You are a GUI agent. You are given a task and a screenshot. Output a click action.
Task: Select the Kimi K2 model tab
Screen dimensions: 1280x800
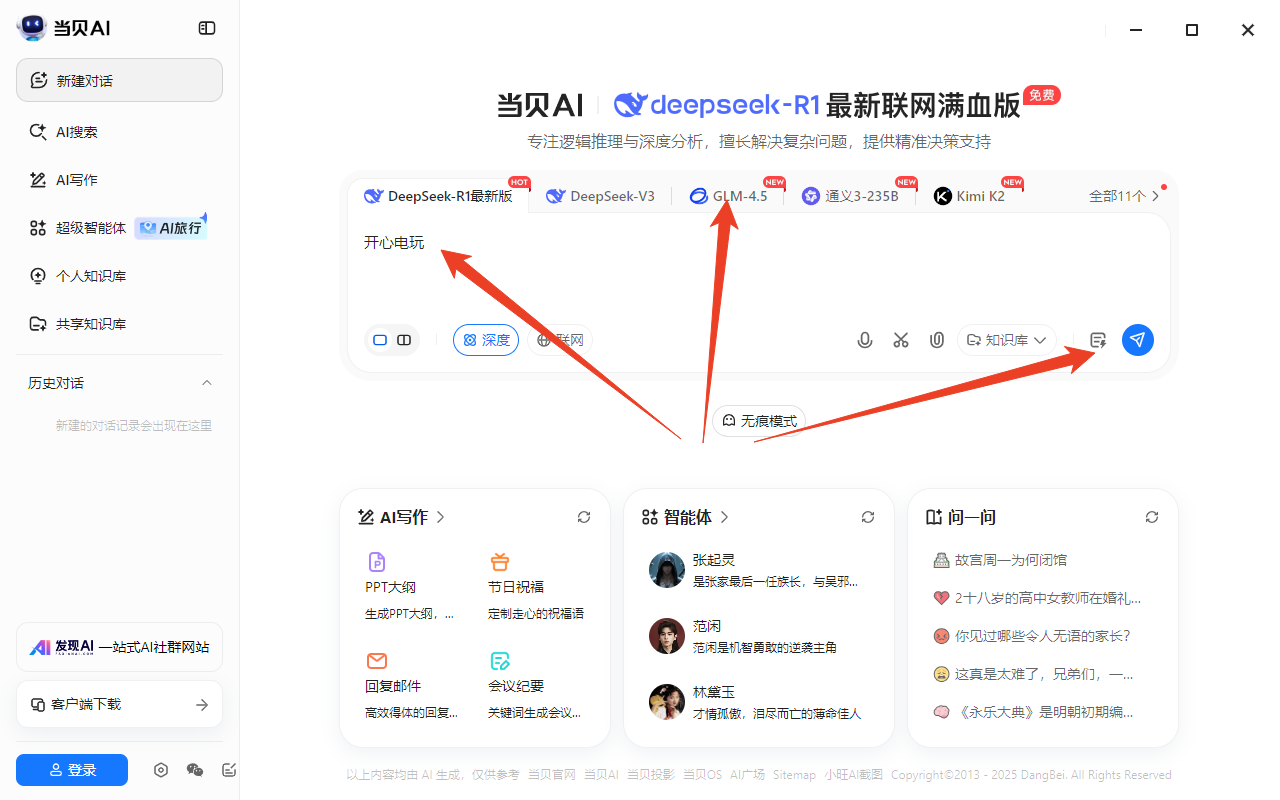pyautogui.click(x=970, y=196)
